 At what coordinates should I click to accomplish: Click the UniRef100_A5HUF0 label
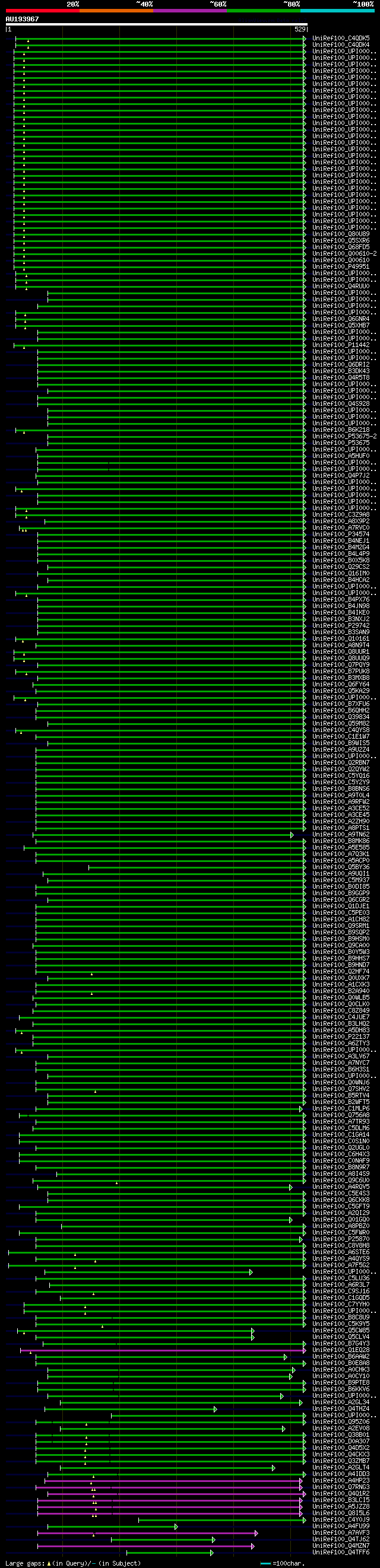click(x=341, y=456)
